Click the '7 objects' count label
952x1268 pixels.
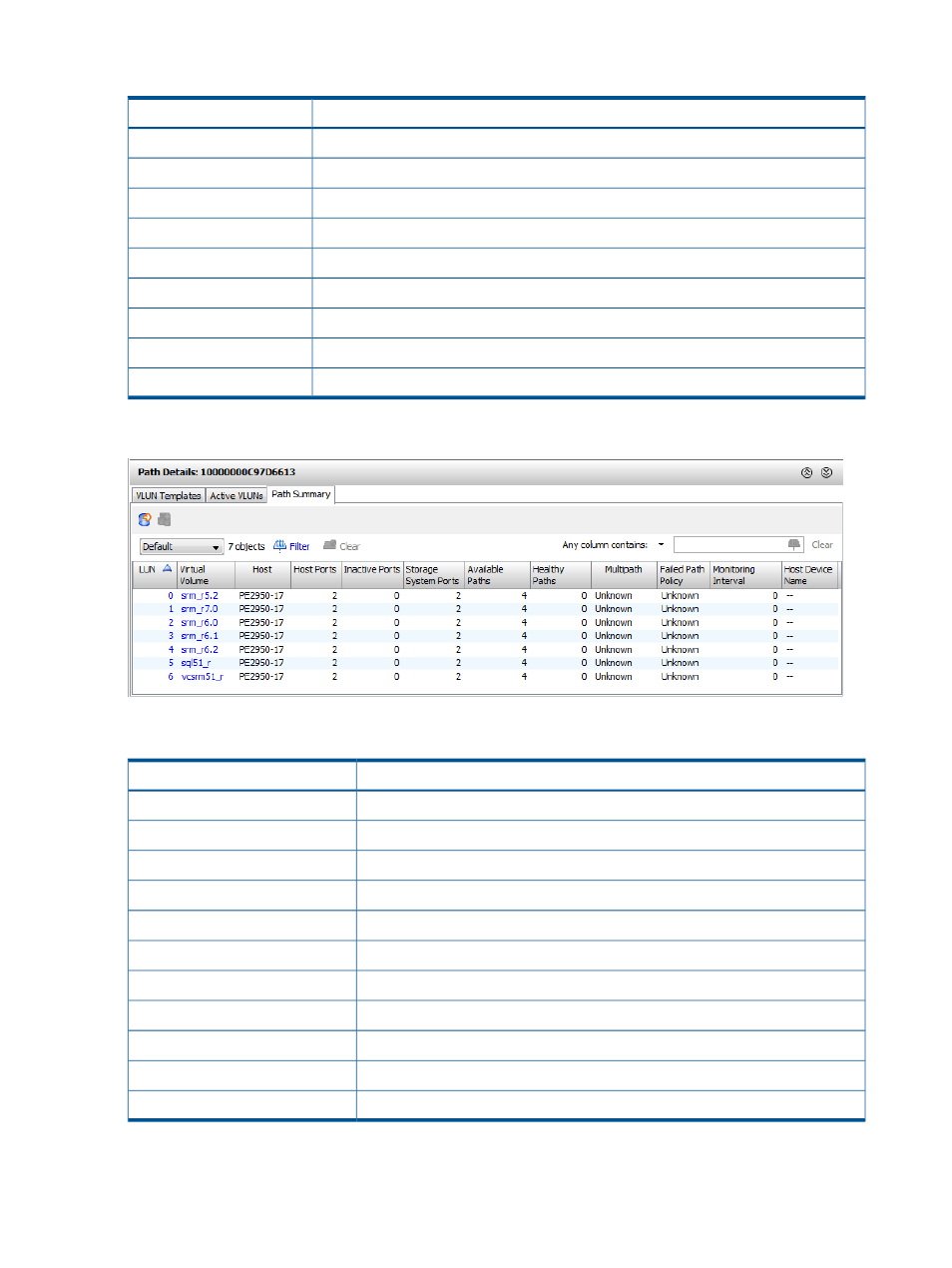pyautogui.click(x=246, y=546)
